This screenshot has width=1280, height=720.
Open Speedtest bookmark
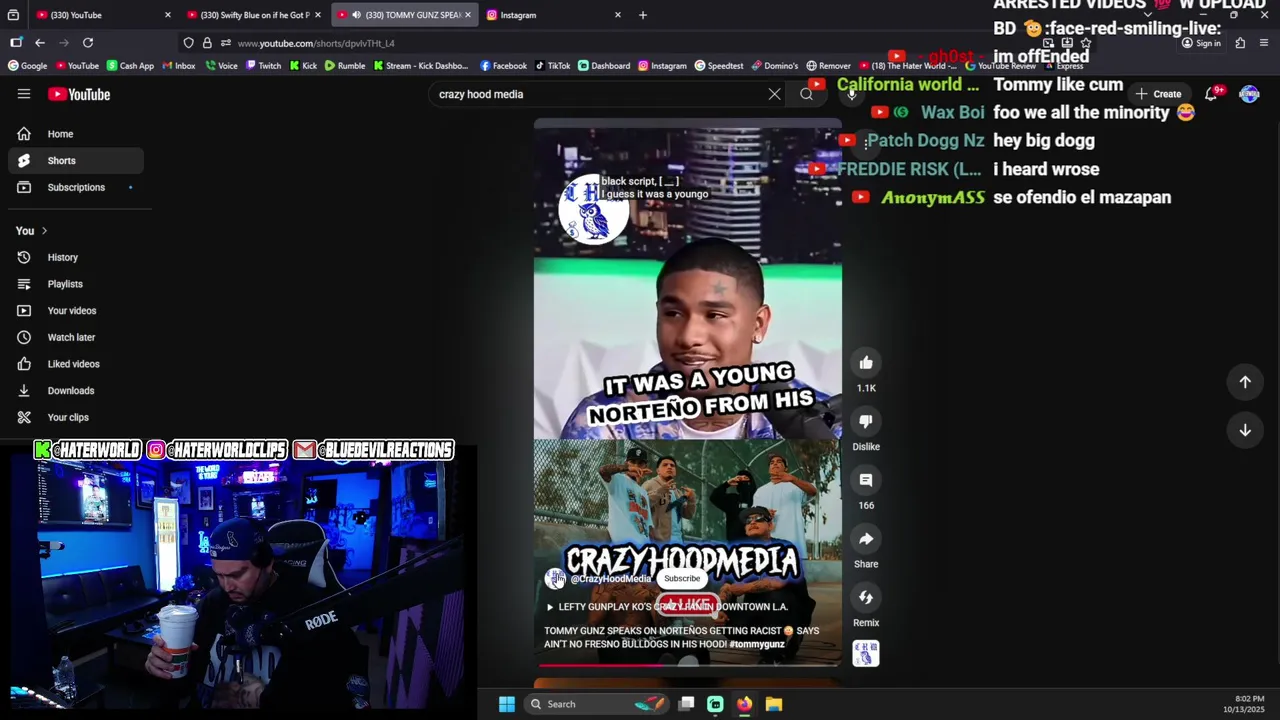click(719, 66)
